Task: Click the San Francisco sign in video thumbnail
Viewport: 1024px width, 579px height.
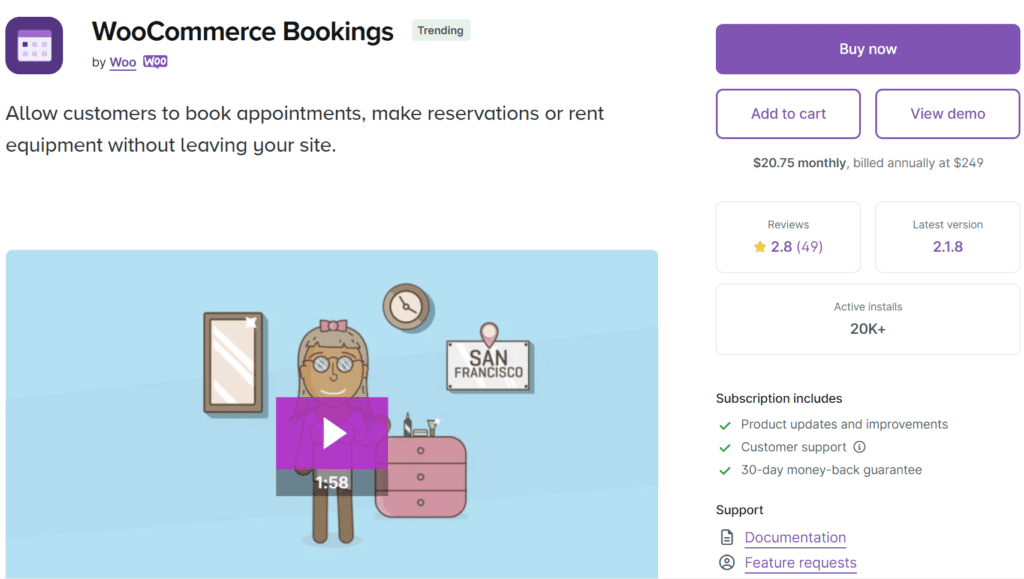Action: pos(488,364)
